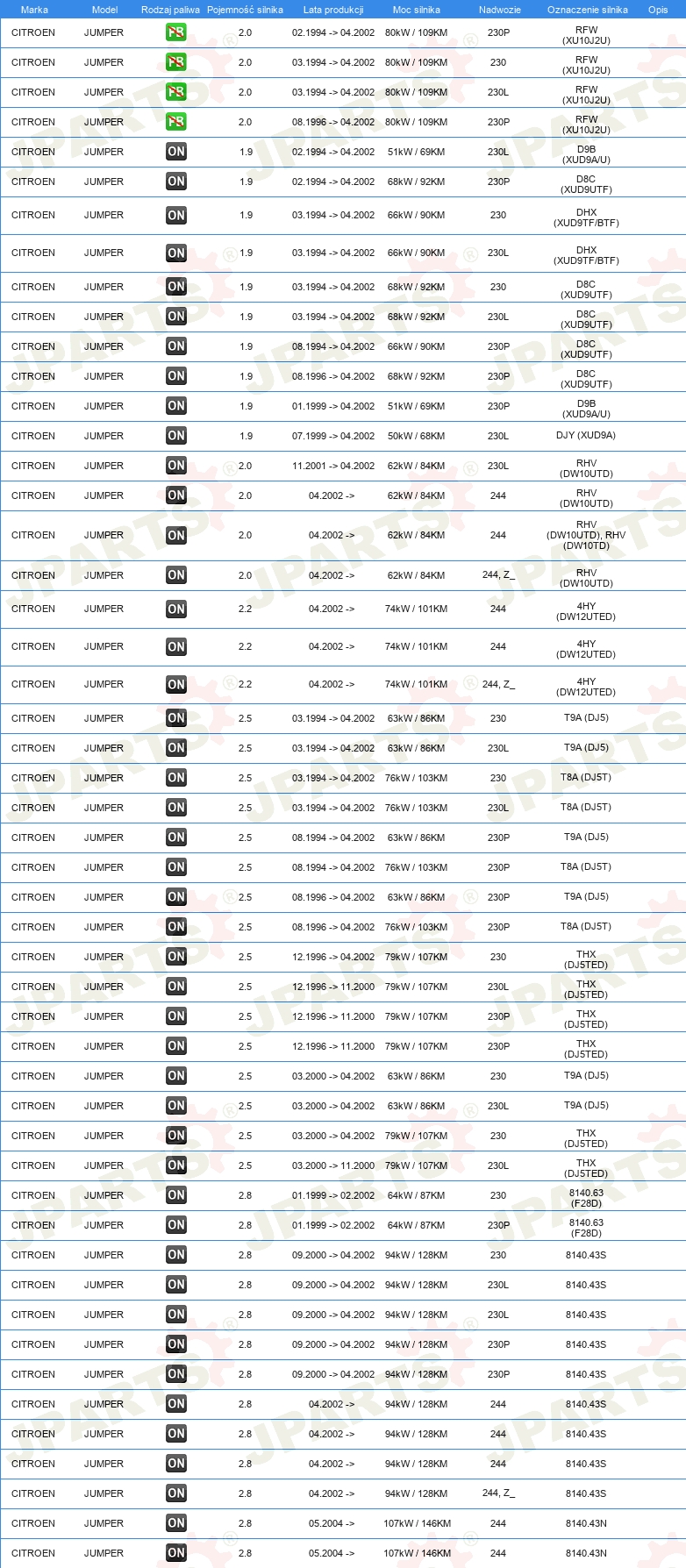This screenshot has height=1568, width=686.
Task: Click 'CITROEN' in the DJY (XUD9A) row
Action: click(x=33, y=436)
